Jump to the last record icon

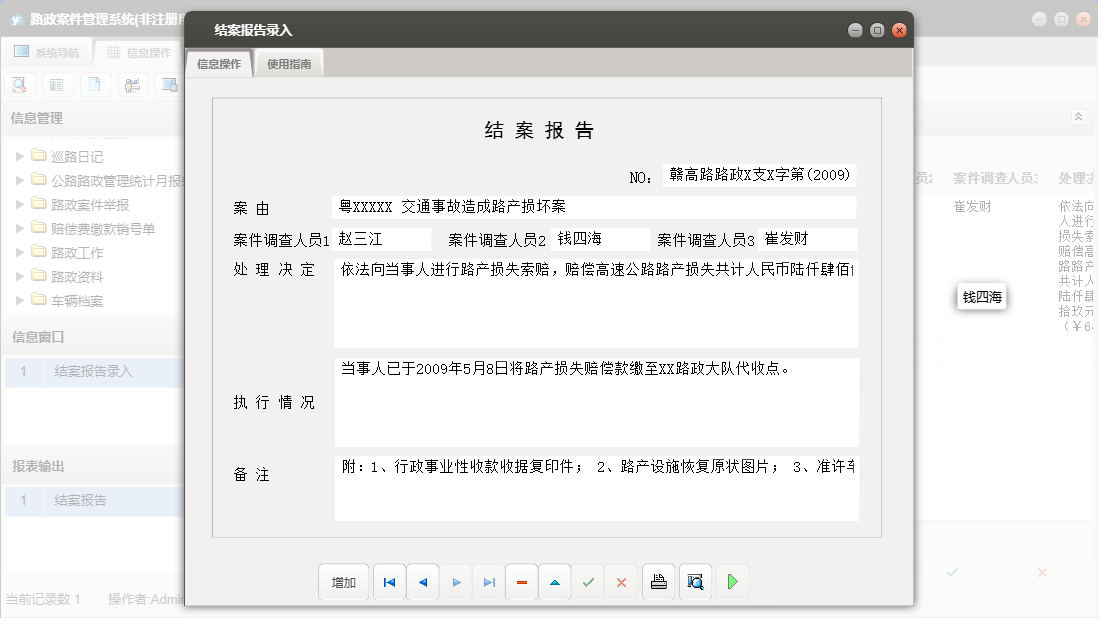pos(488,581)
